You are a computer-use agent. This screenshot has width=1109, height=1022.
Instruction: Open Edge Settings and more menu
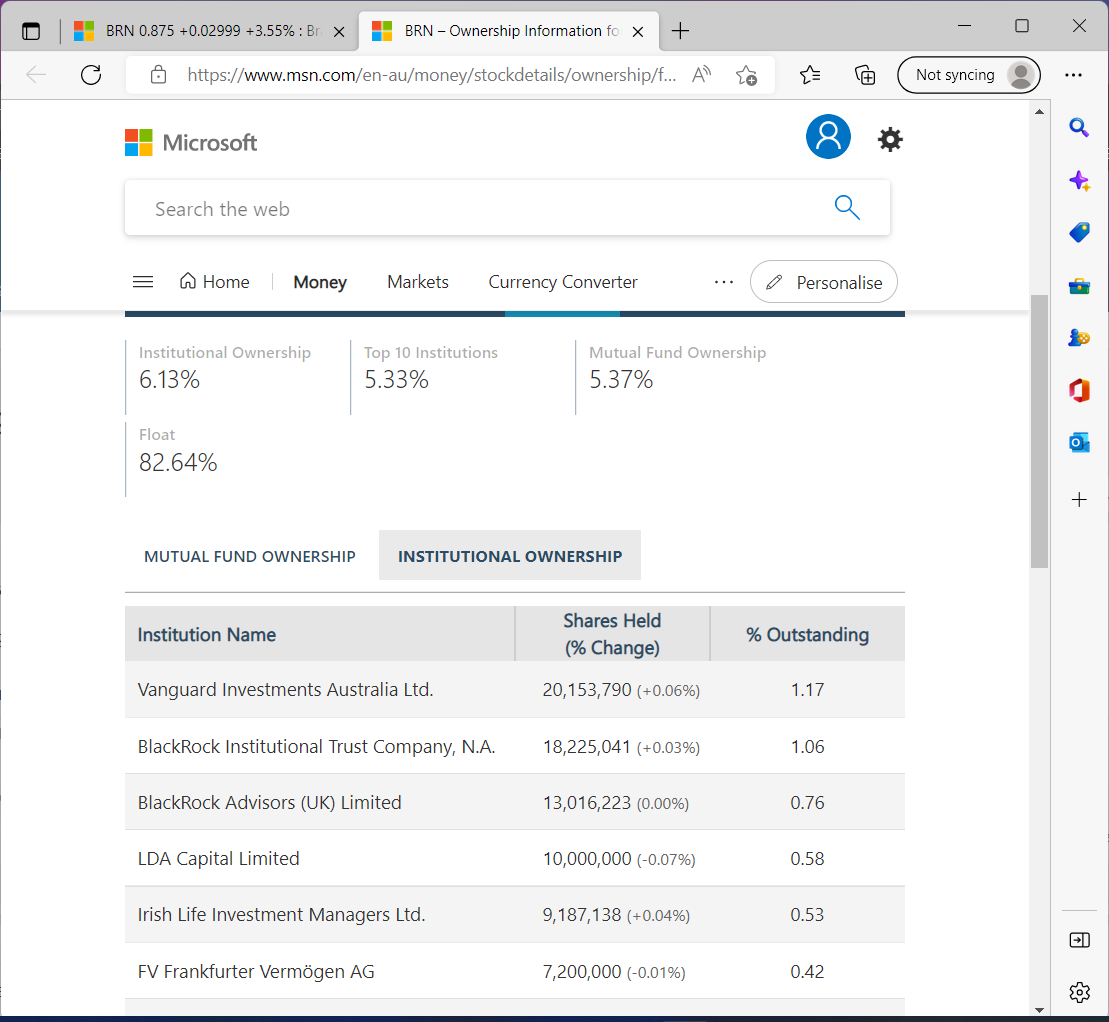click(x=1074, y=75)
